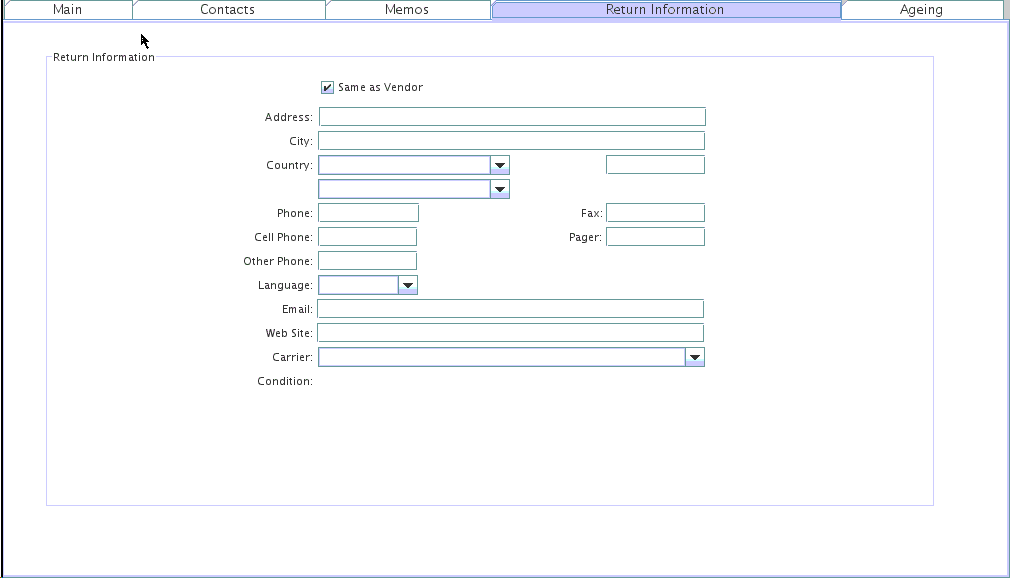1012x578 pixels.
Task: Open the Contacts tab
Action: point(227,10)
